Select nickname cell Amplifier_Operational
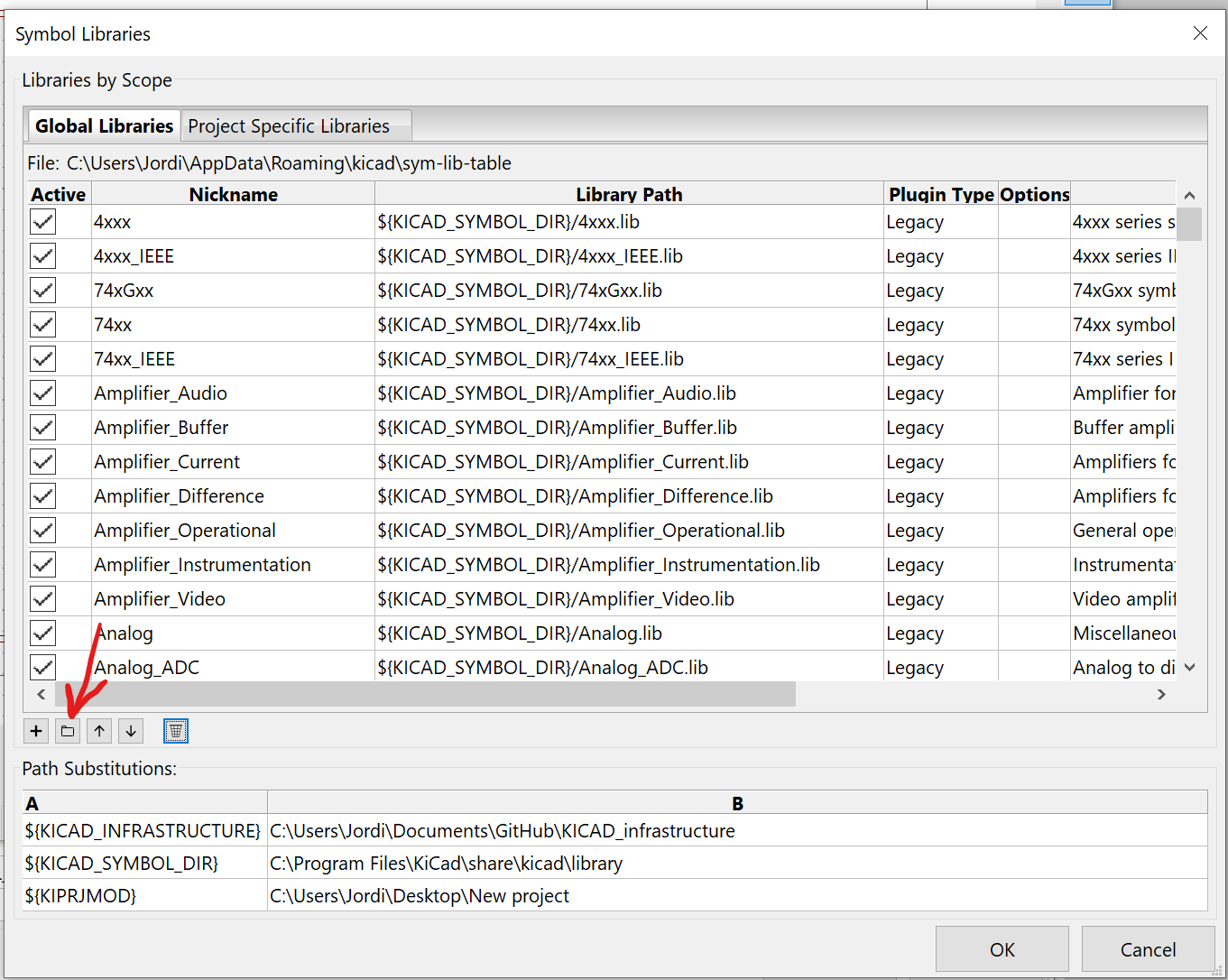Image resolution: width=1228 pixels, height=980 pixels. [x=233, y=531]
